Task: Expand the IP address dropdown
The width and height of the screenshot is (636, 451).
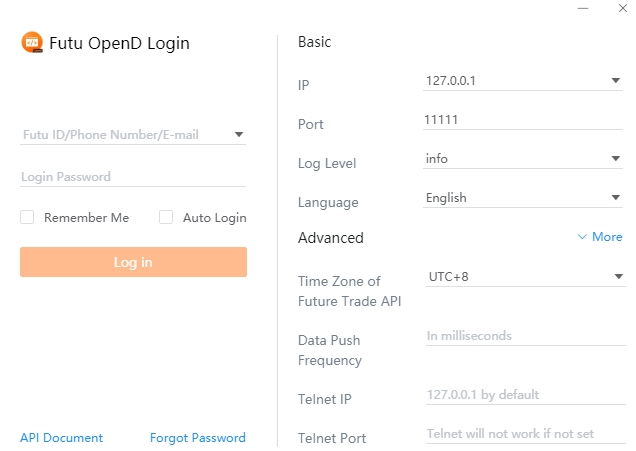Action: pos(616,81)
